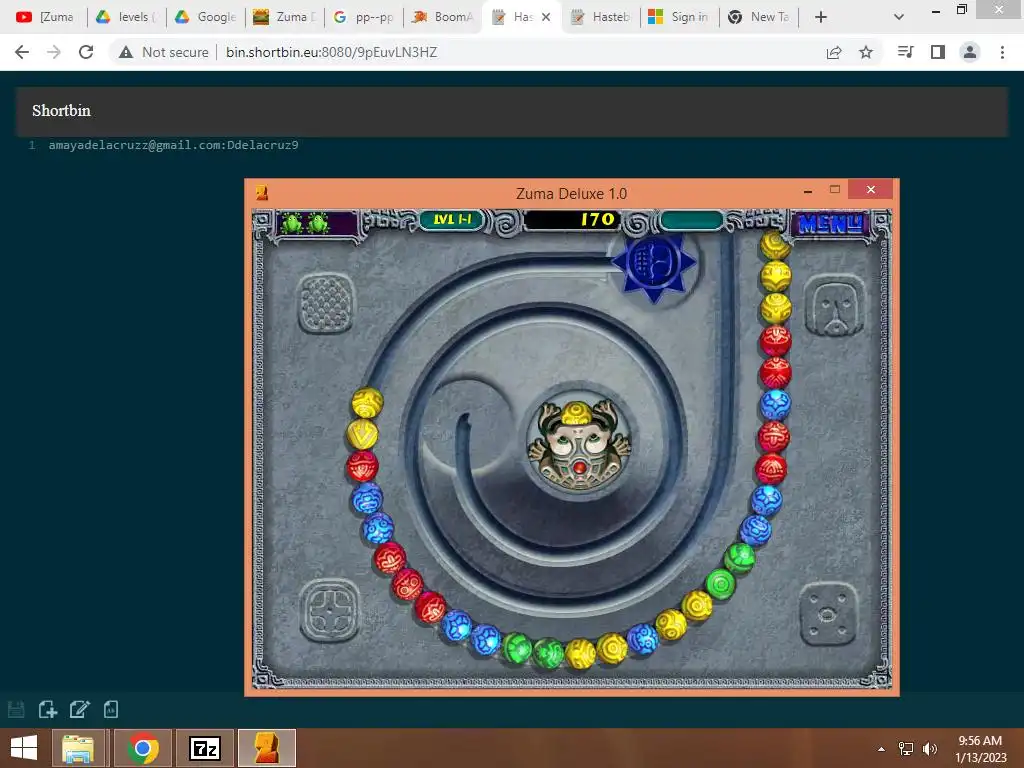This screenshot has height=768, width=1024.
Task: Click the paste text line one
Action: (173, 145)
